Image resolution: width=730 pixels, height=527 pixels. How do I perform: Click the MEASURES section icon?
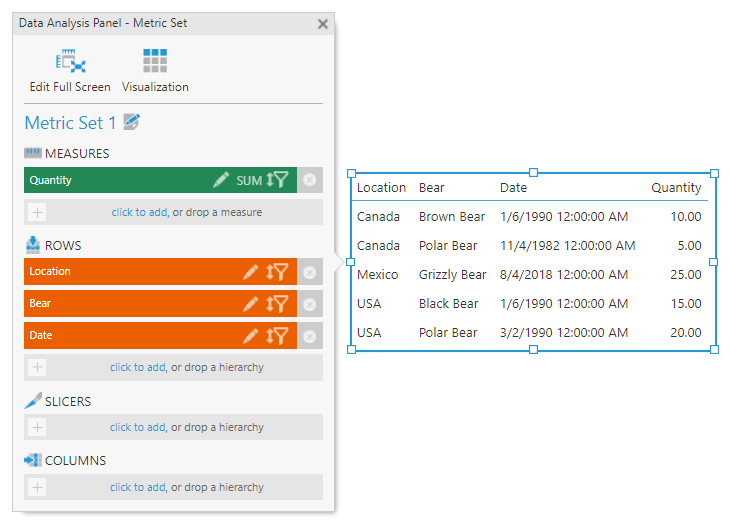click(33, 153)
